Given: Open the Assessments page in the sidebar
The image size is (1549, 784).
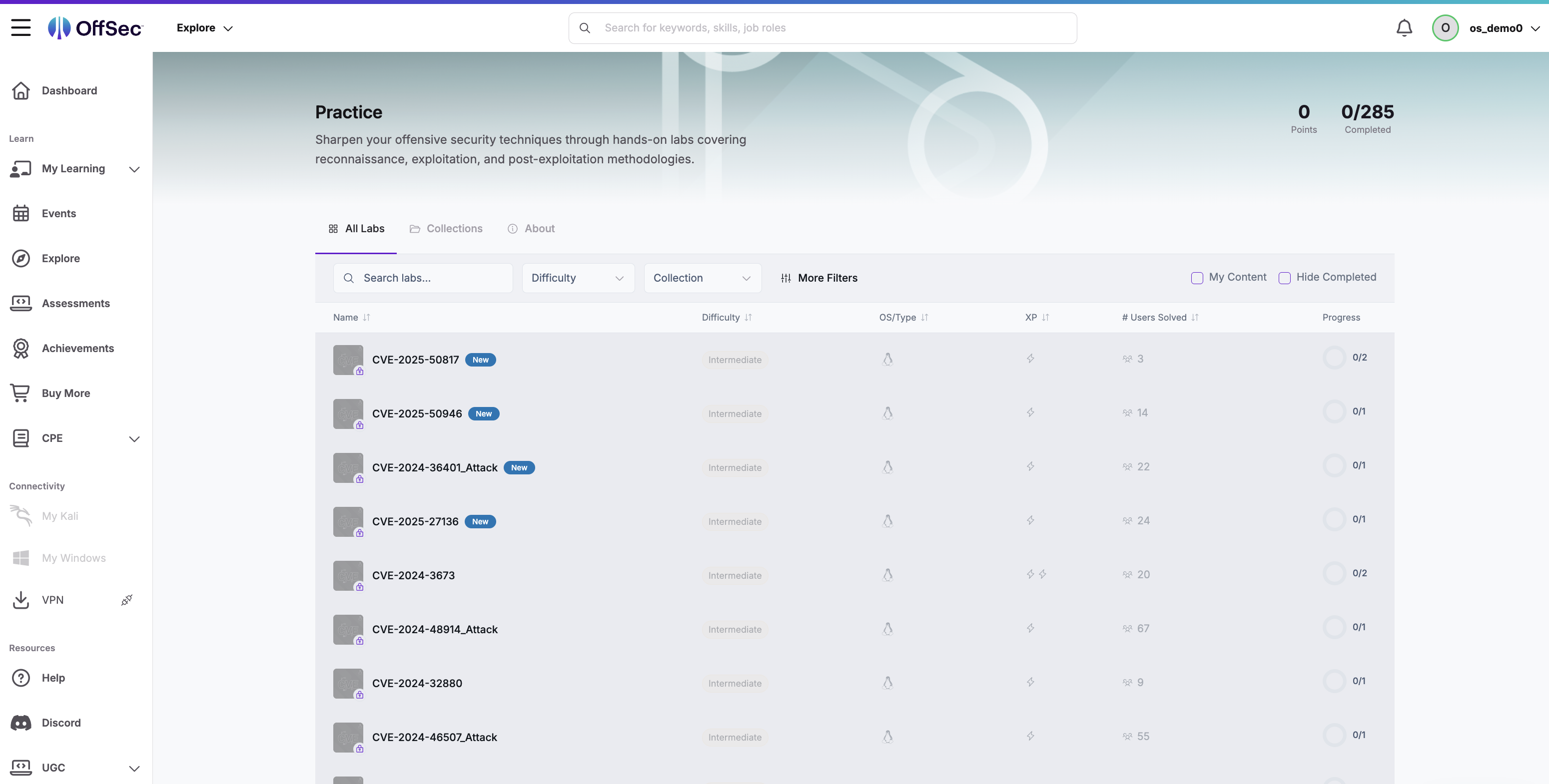Looking at the screenshot, I should (75, 304).
